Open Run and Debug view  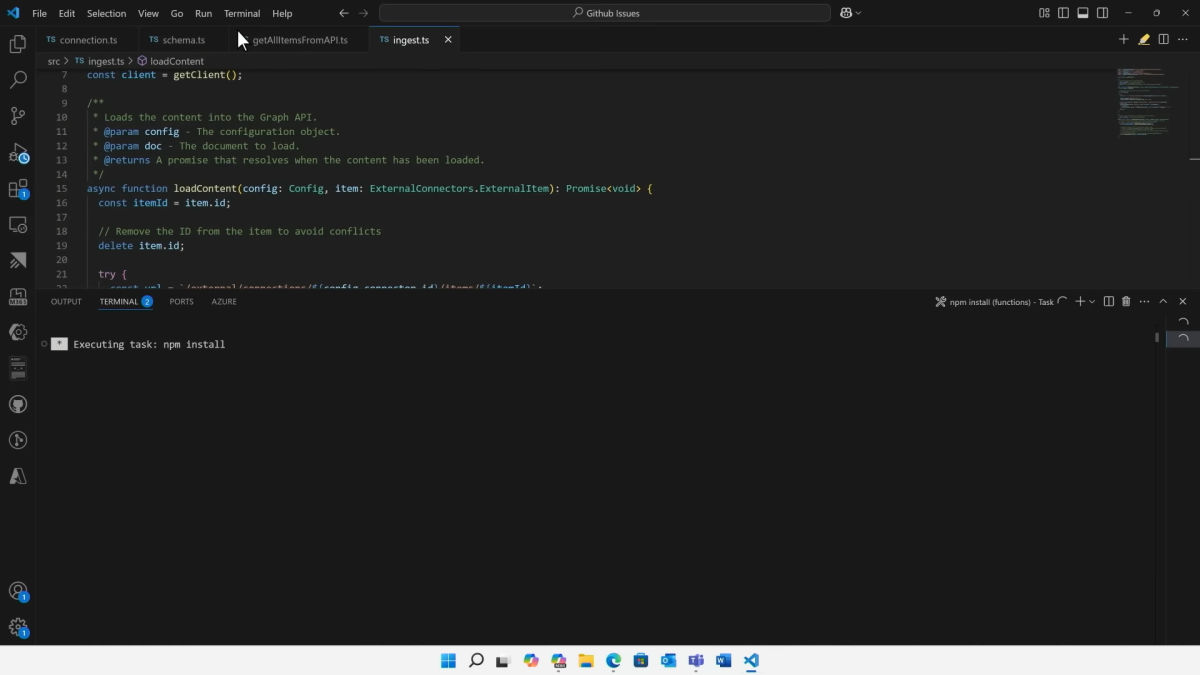[x=18, y=153]
